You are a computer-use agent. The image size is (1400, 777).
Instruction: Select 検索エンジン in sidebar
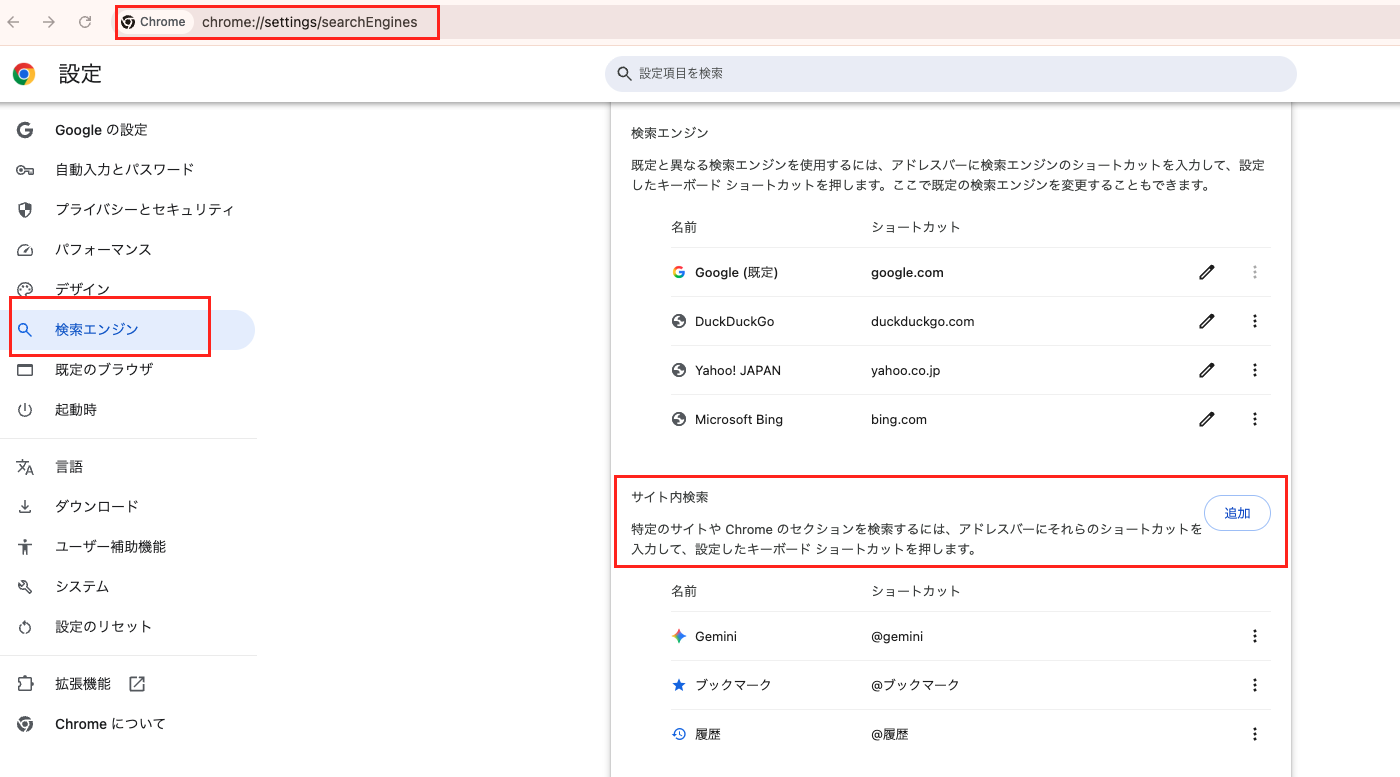pos(128,330)
